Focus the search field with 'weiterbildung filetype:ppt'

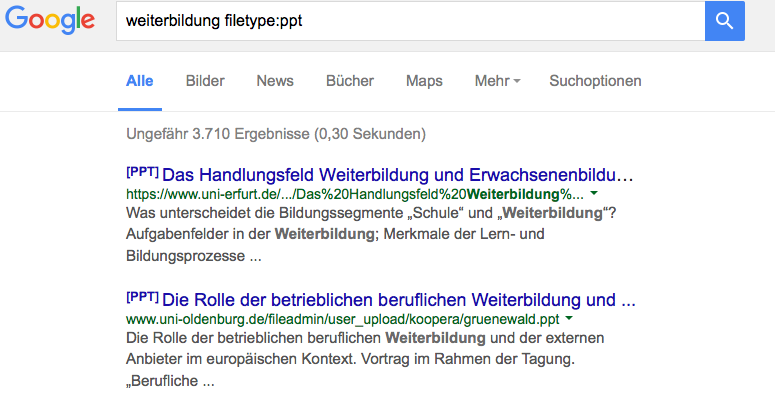(411, 21)
